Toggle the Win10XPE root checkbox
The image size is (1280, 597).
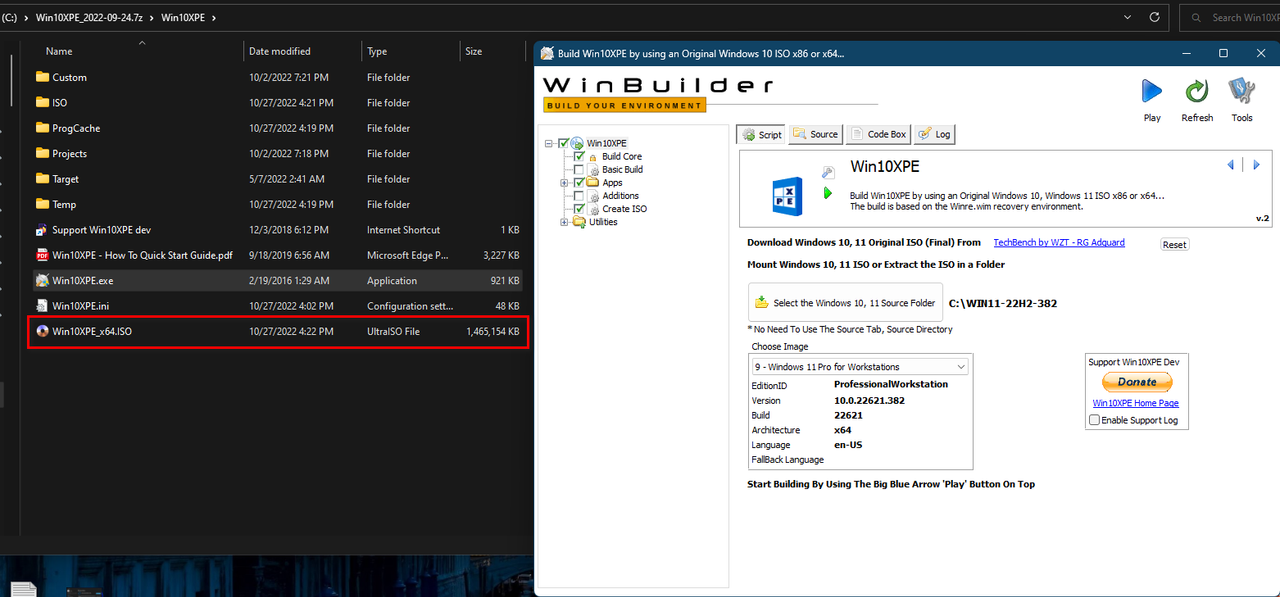[x=564, y=143]
